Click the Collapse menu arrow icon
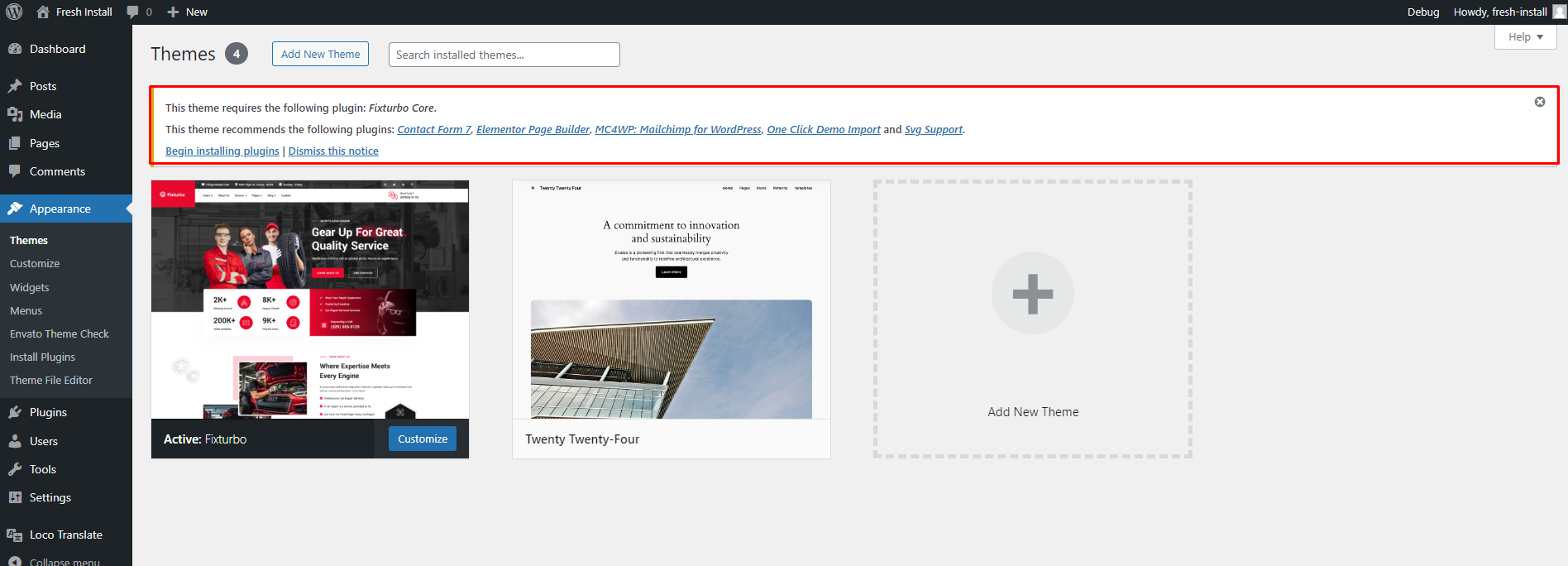 15,562
